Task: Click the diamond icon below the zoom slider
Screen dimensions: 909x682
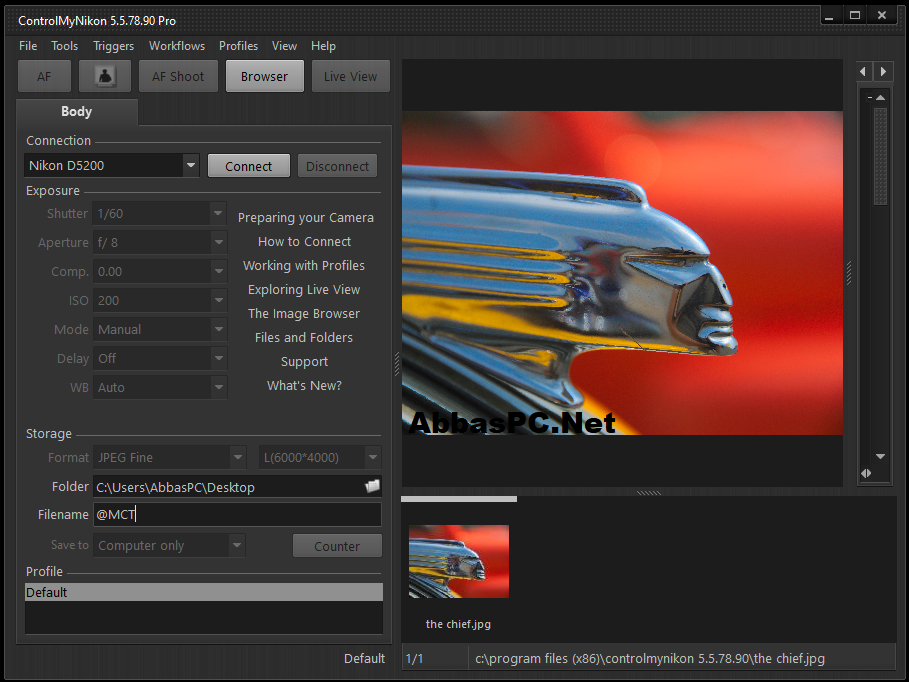Action: pyautogui.click(x=866, y=473)
